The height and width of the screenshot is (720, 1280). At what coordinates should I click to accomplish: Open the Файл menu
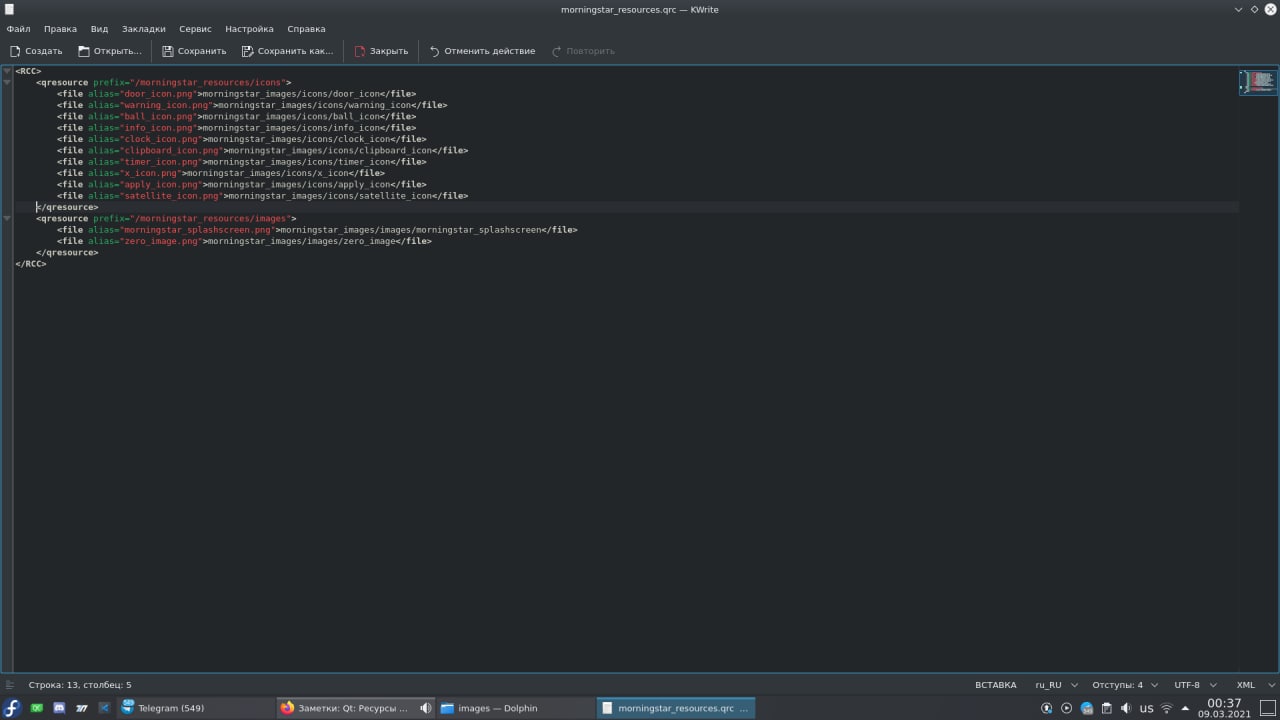pyautogui.click(x=18, y=29)
